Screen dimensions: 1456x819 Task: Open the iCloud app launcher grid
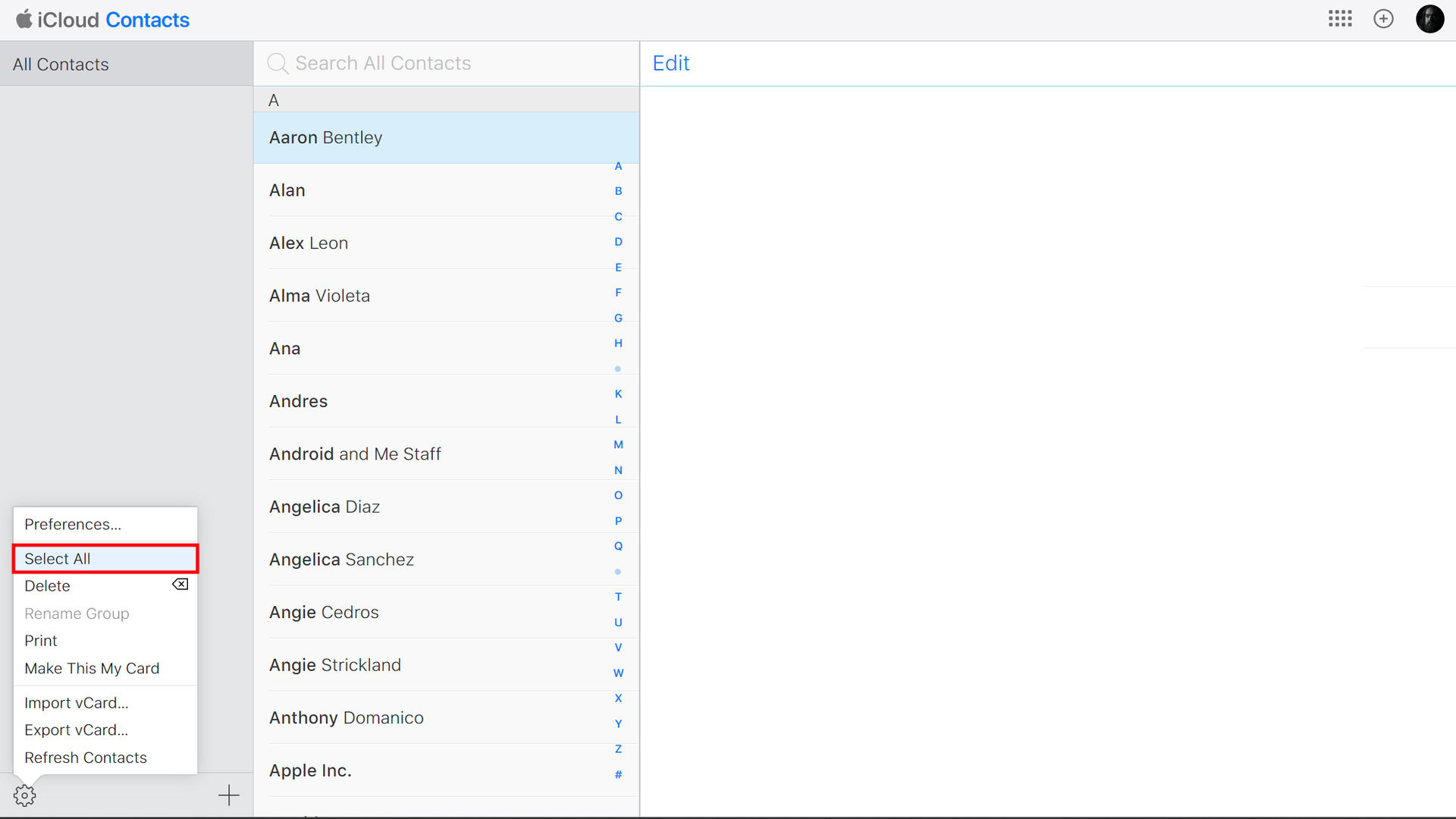click(1340, 19)
